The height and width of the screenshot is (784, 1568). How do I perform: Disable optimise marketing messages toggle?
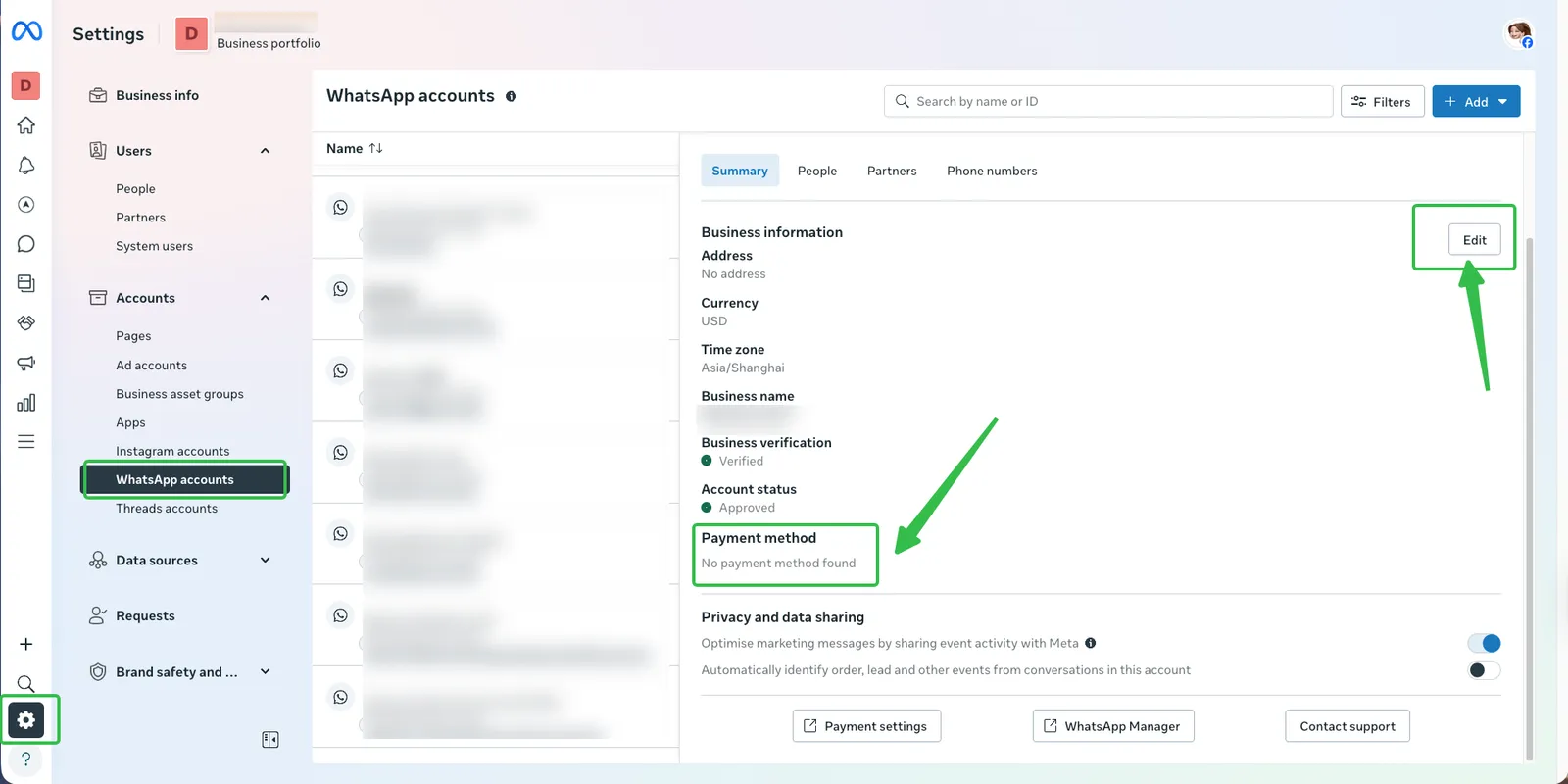coord(1484,643)
